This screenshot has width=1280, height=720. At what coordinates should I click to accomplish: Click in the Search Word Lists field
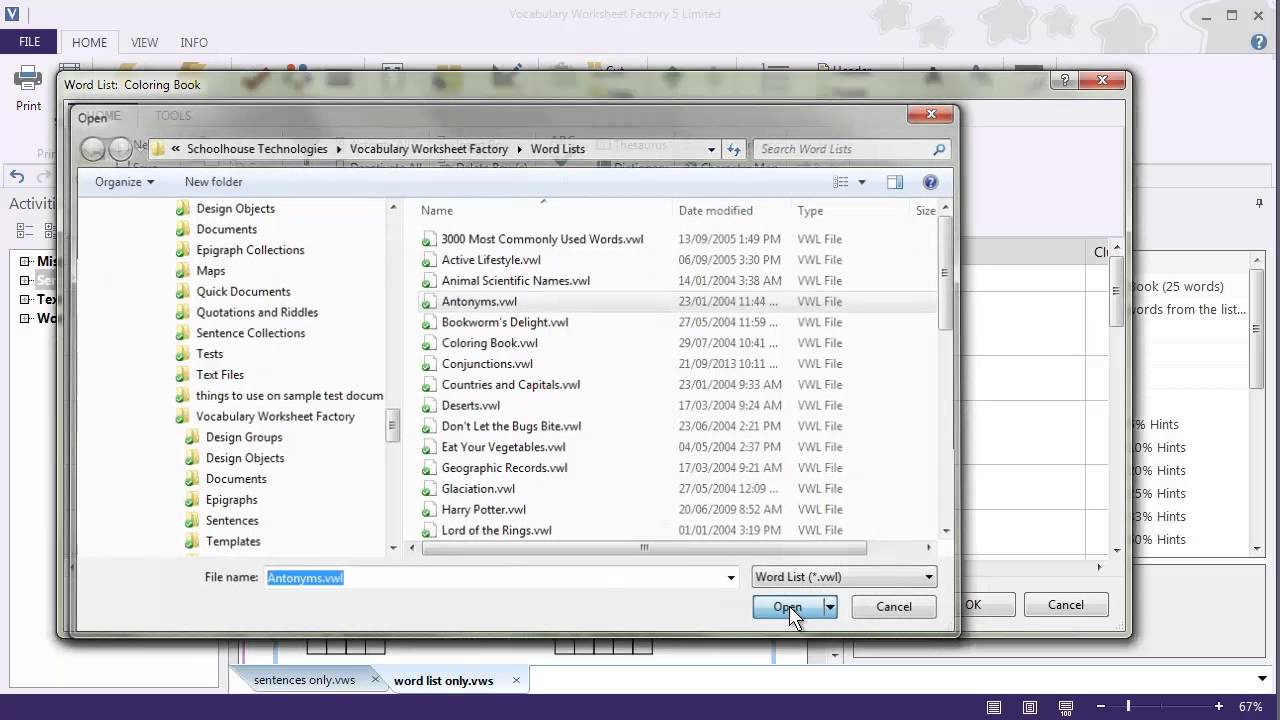pos(843,149)
